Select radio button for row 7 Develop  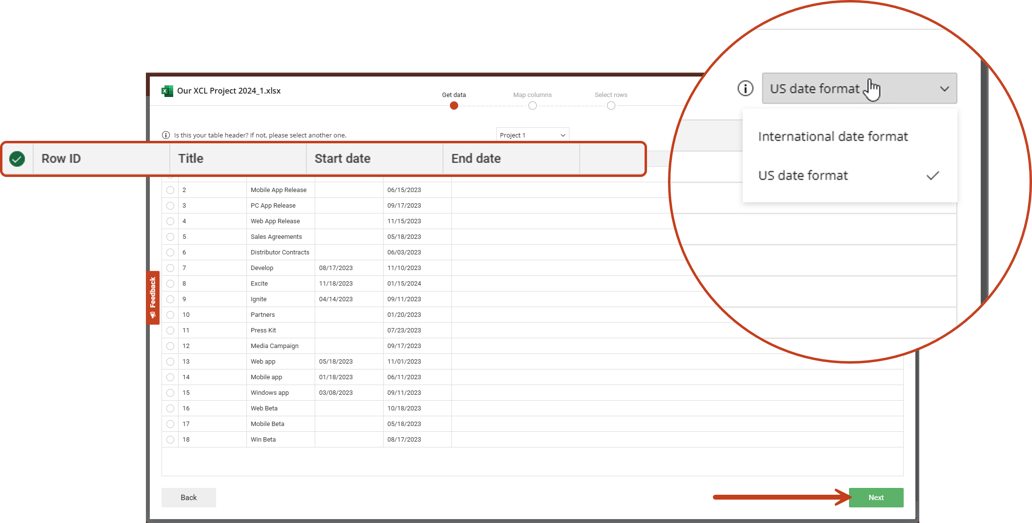170,268
